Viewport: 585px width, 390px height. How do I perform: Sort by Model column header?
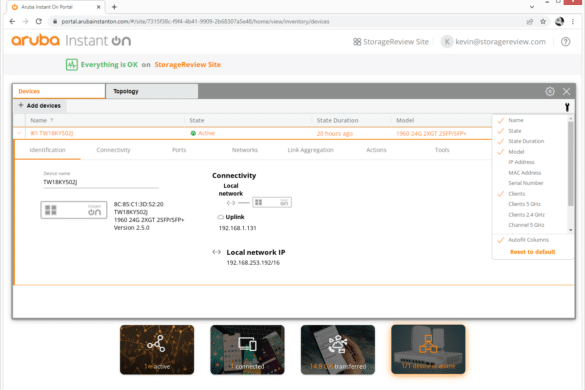[405, 120]
